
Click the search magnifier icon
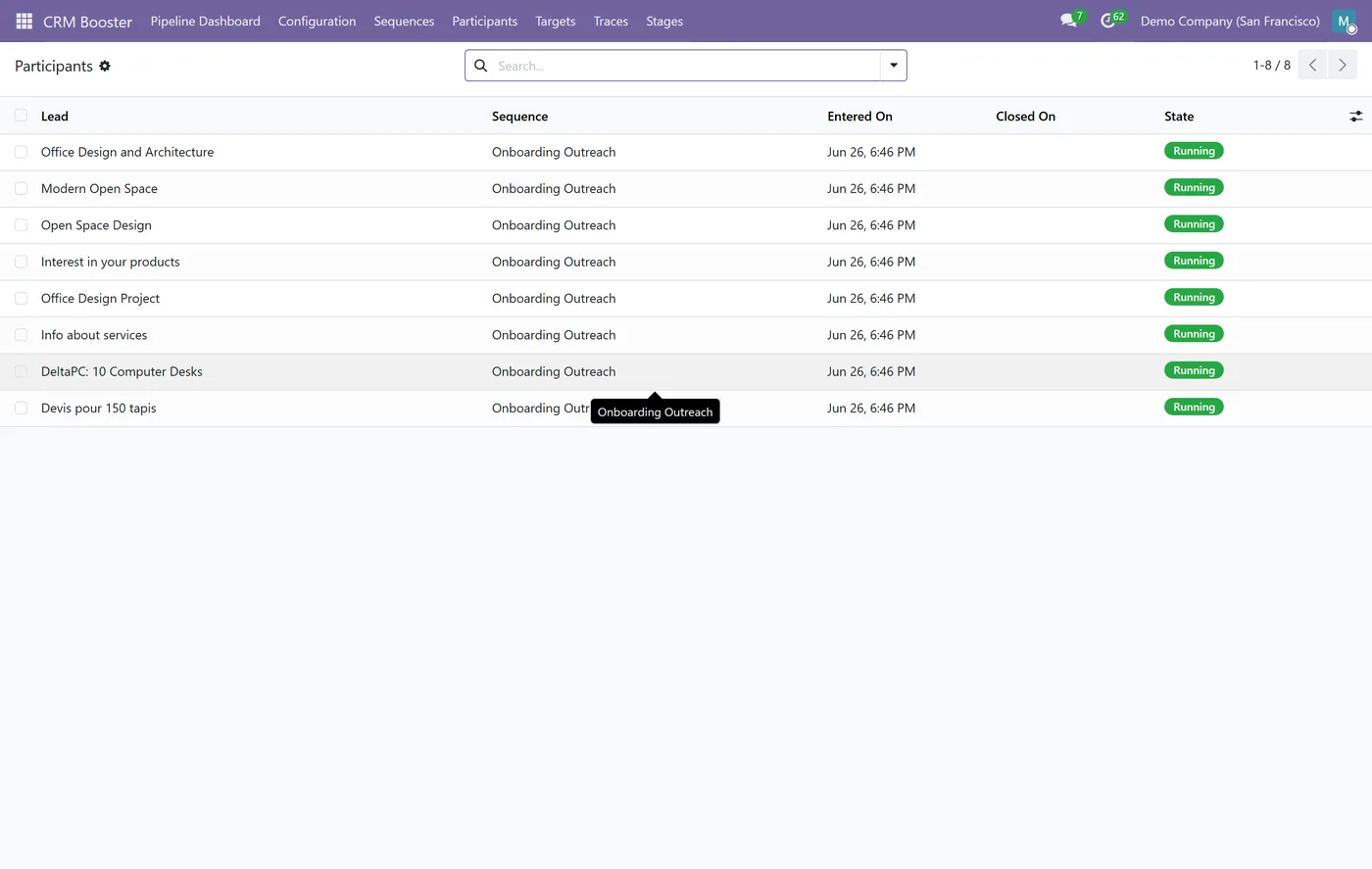(481, 66)
